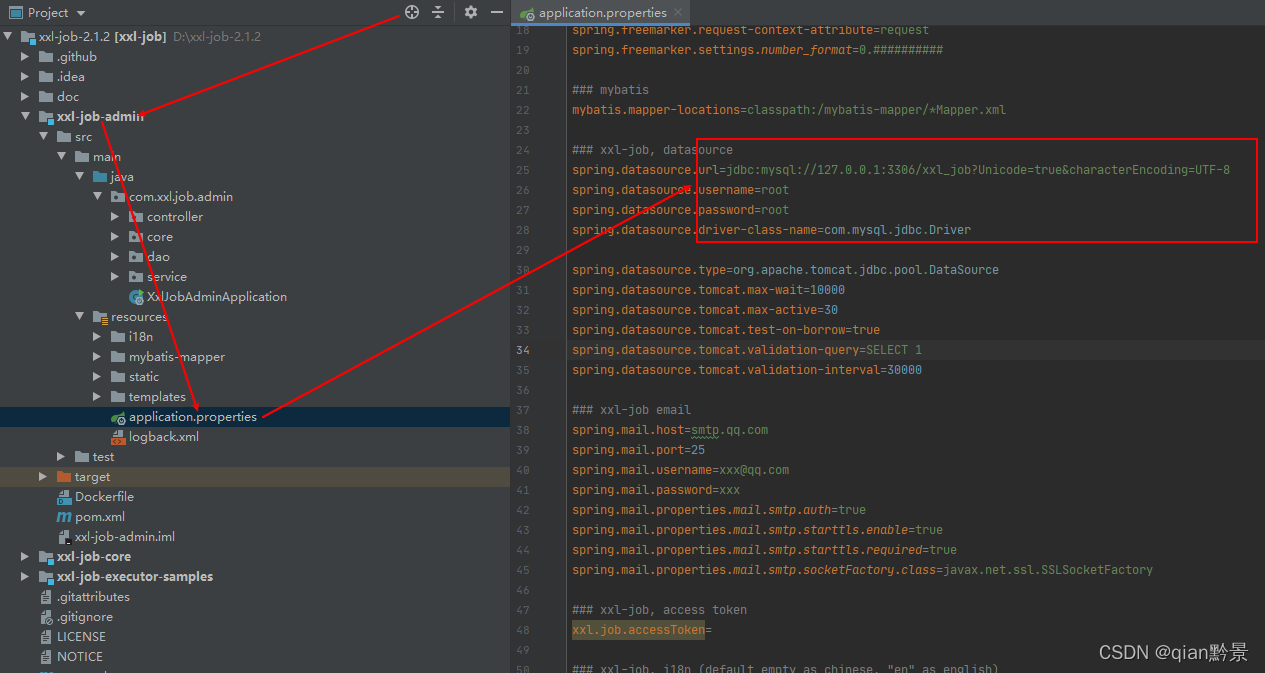1265x673 pixels.
Task: Expand the test folder
Action: [62, 457]
